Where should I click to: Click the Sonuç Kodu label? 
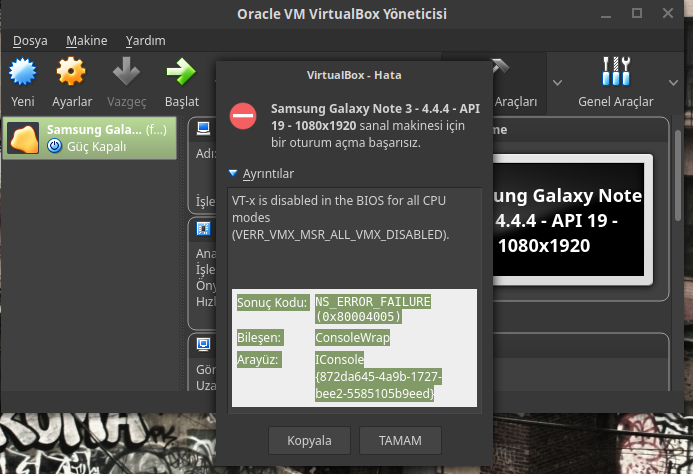tap(272, 302)
